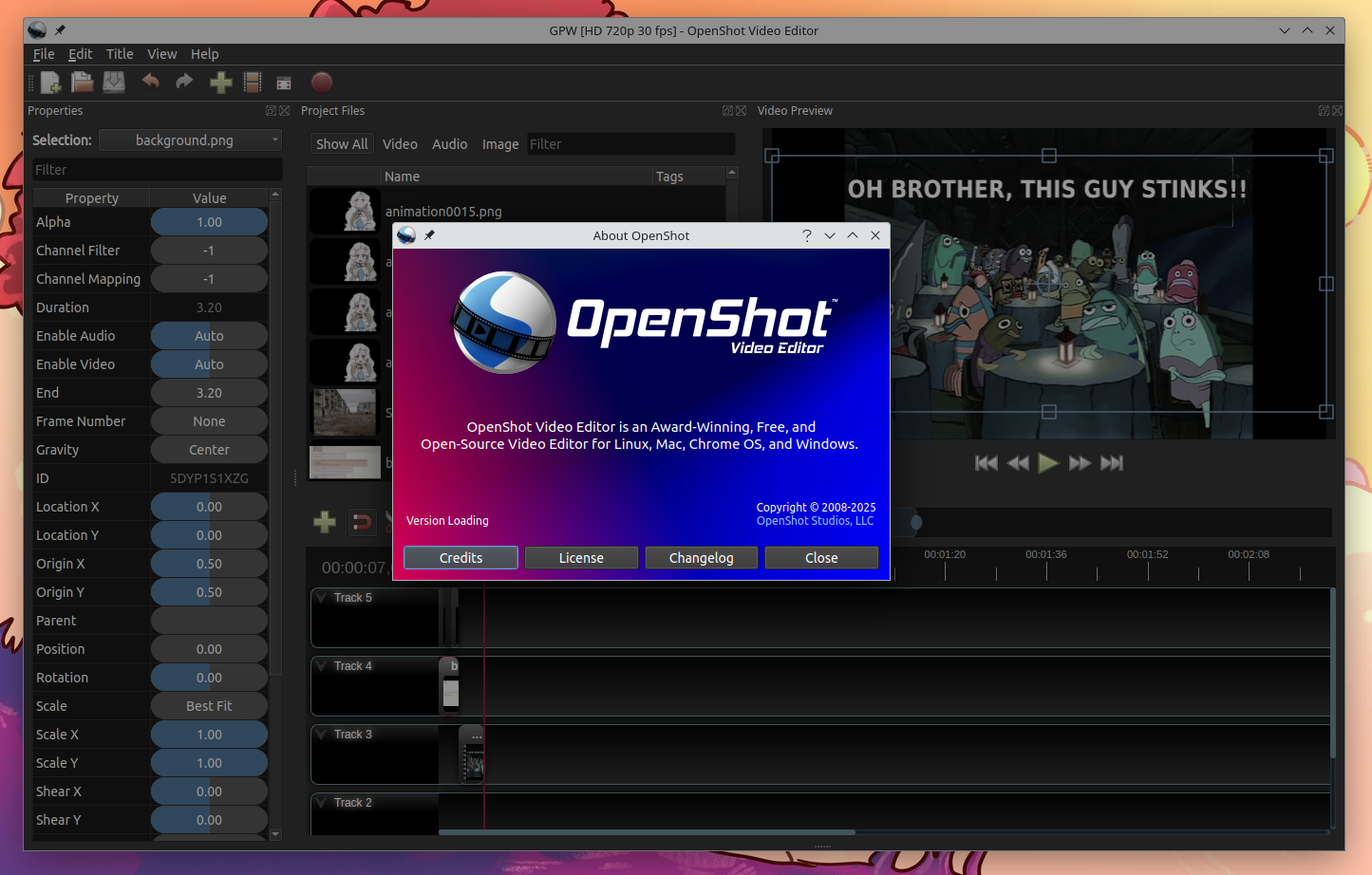Toggle fullscreen mode from toolbar
Image resolution: width=1372 pixels, height=875 pixels.
point(284,84)
